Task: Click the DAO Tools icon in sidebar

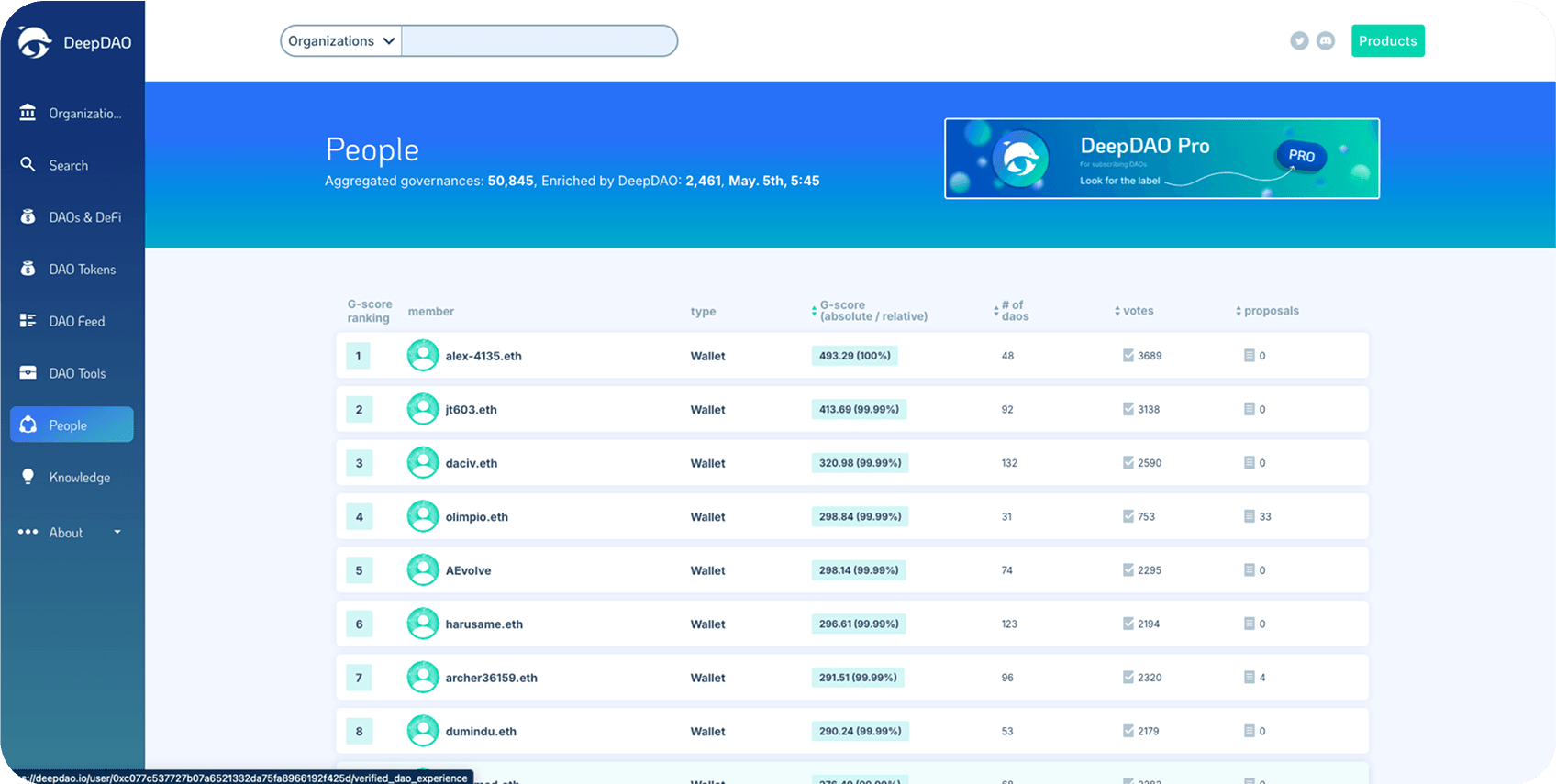Action: 28,373
